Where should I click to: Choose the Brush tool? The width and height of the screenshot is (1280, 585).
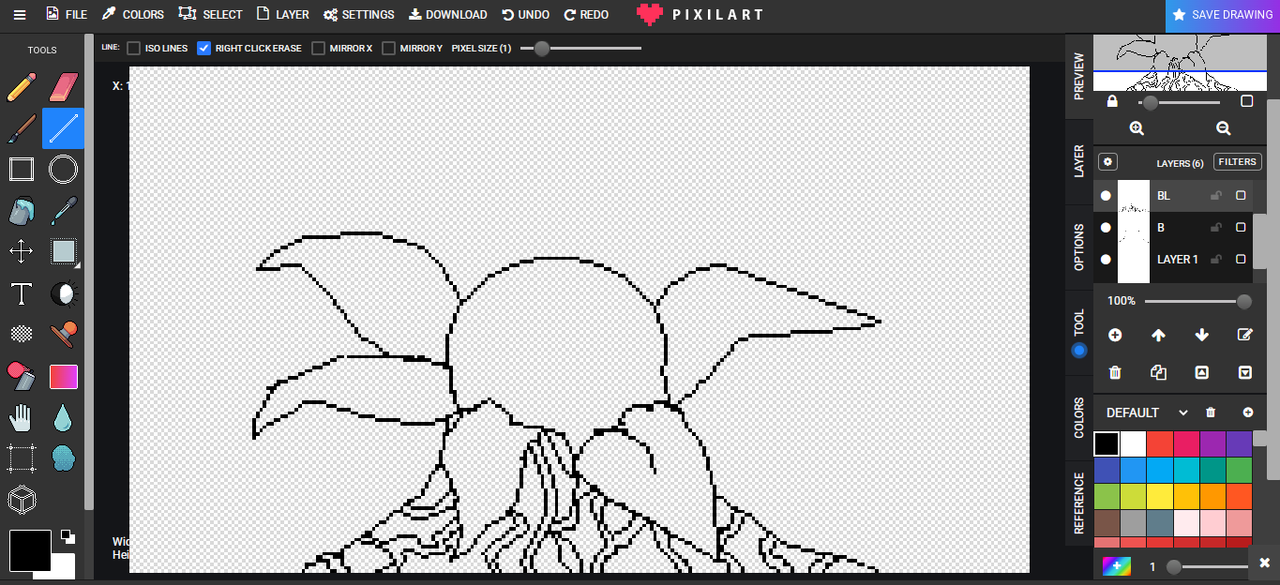point(21,129)
